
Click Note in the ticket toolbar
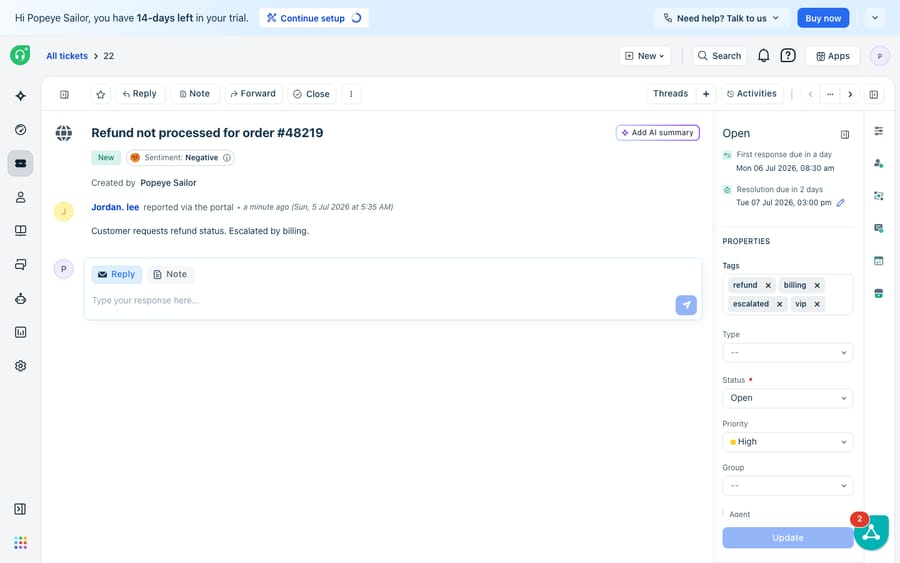coord(195,94)
